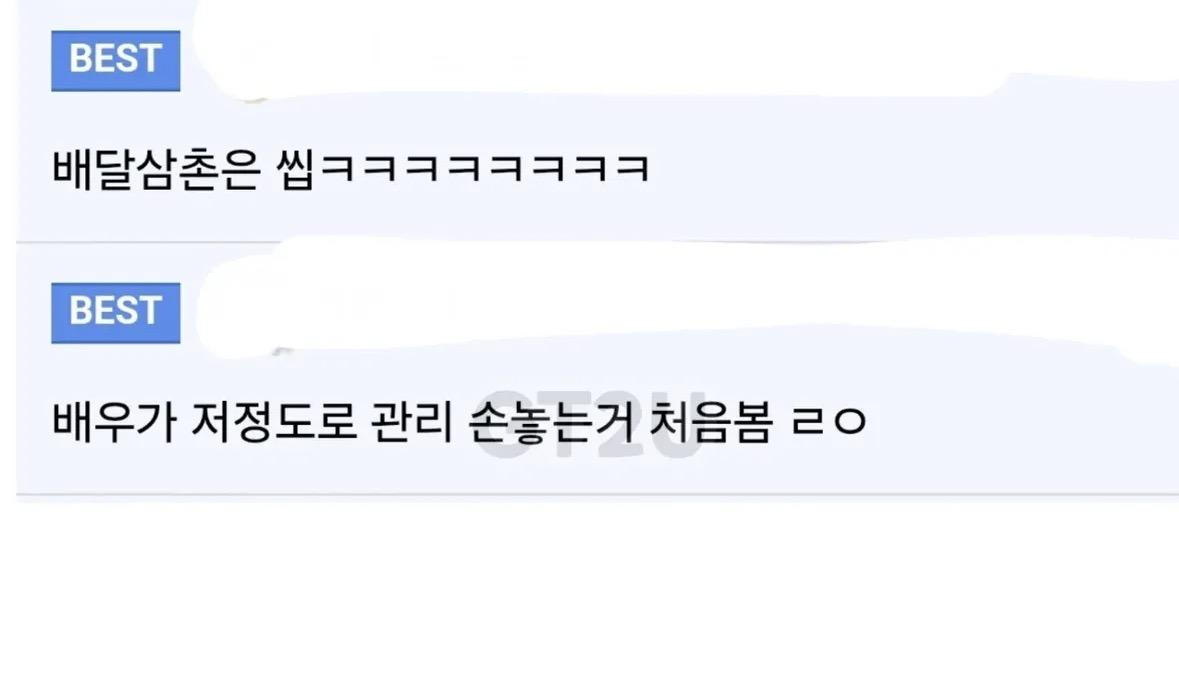Select the blurred username of the first comment
This screenshot has height=693, width=1179.
coord(602,53)
